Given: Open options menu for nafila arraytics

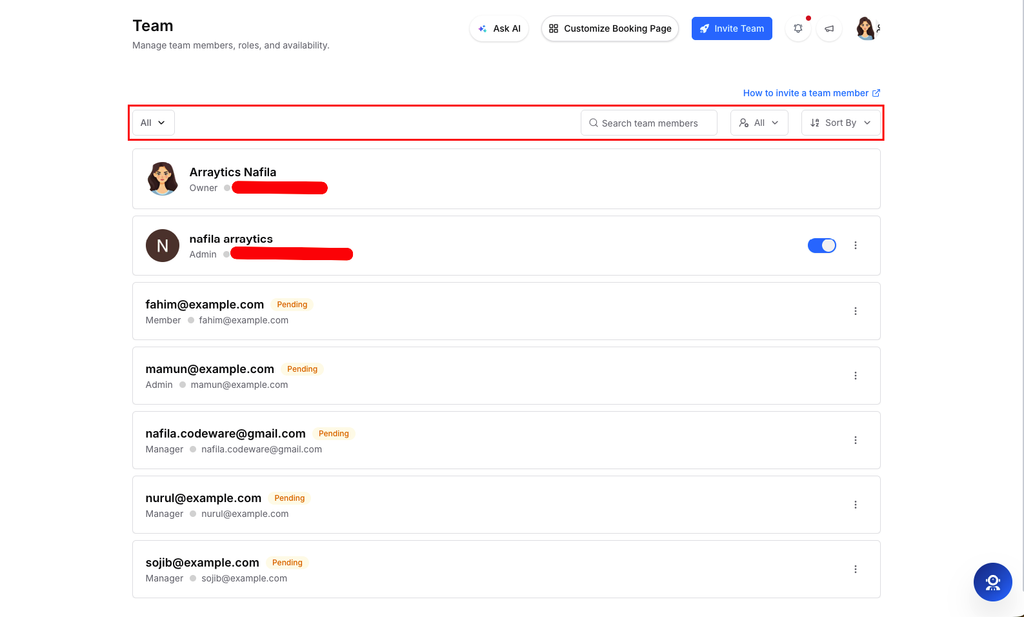Looking at the screenshot, I should (856, 245).
